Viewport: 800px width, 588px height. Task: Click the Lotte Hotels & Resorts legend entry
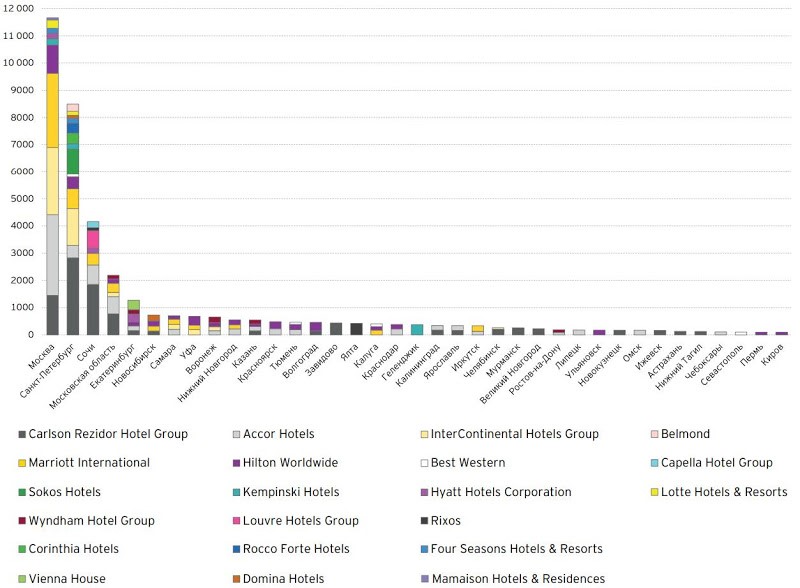coord(719,492)
